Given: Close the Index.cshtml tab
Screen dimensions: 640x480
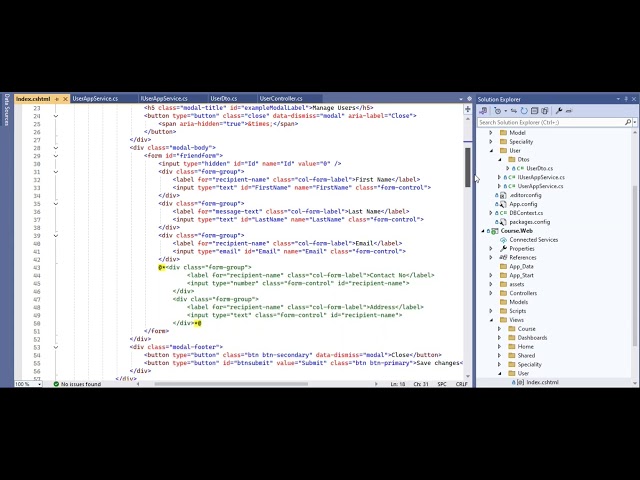Looking at the screenshot, I should (x=65, y=99).
